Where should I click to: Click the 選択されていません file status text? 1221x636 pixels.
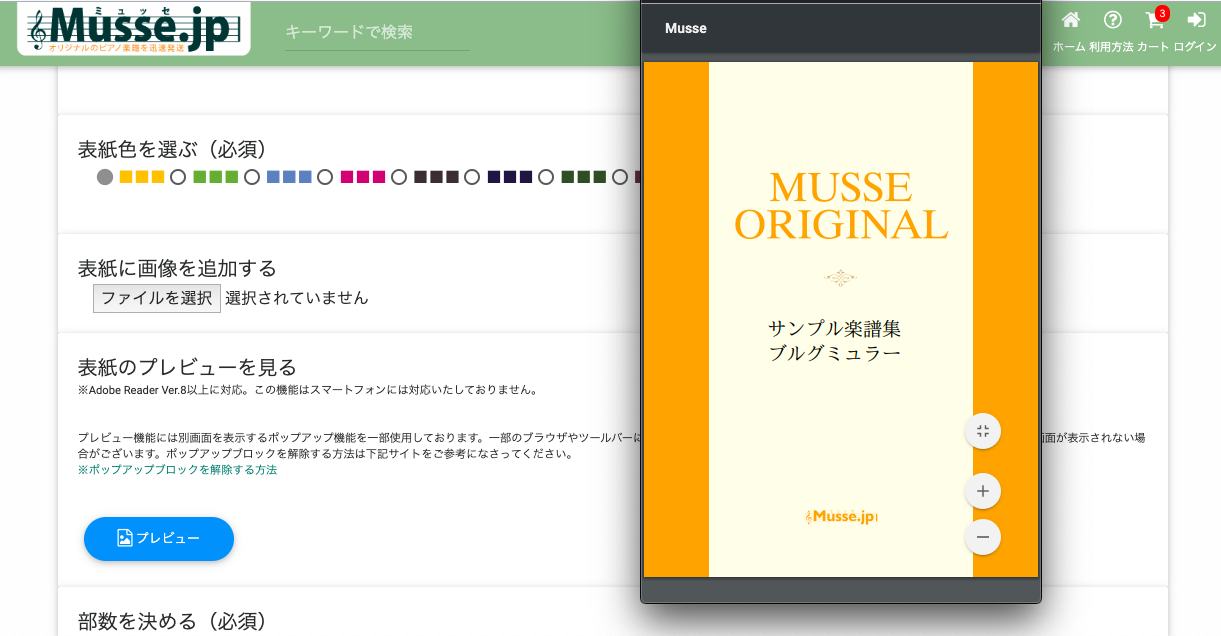[297, 298]
